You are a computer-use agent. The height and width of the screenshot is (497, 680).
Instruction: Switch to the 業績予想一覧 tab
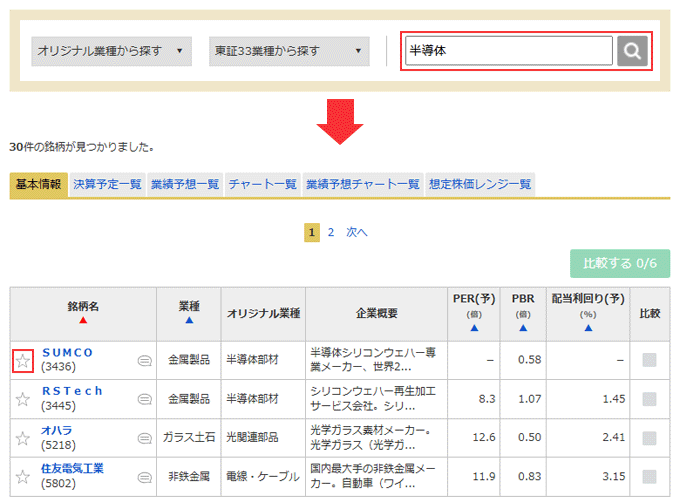coord(185,184)
